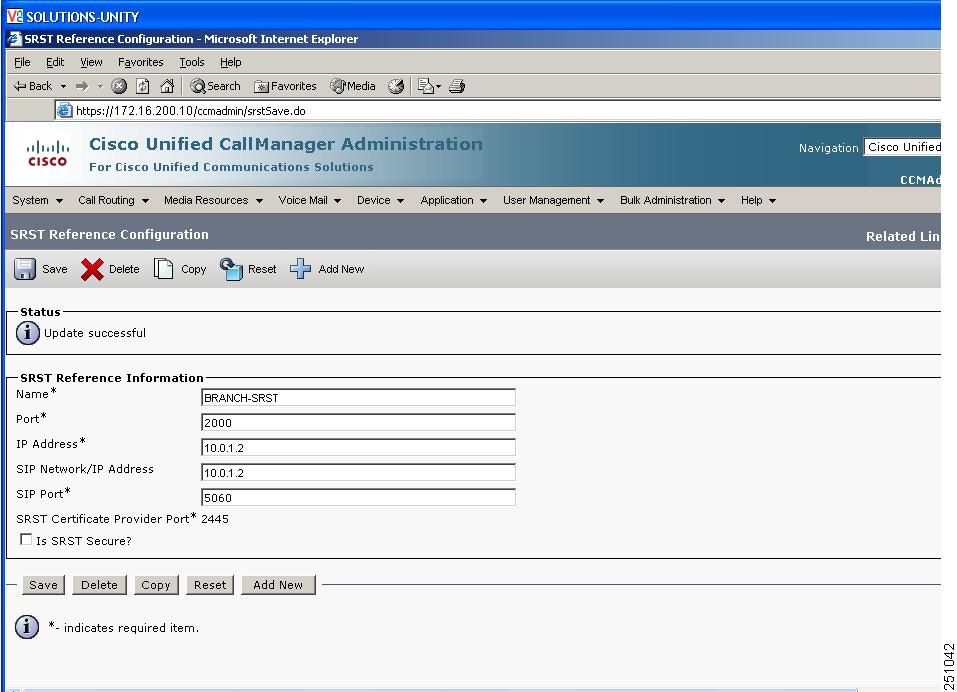Open the Forward button history dropdown arrow

click(100, 87)
